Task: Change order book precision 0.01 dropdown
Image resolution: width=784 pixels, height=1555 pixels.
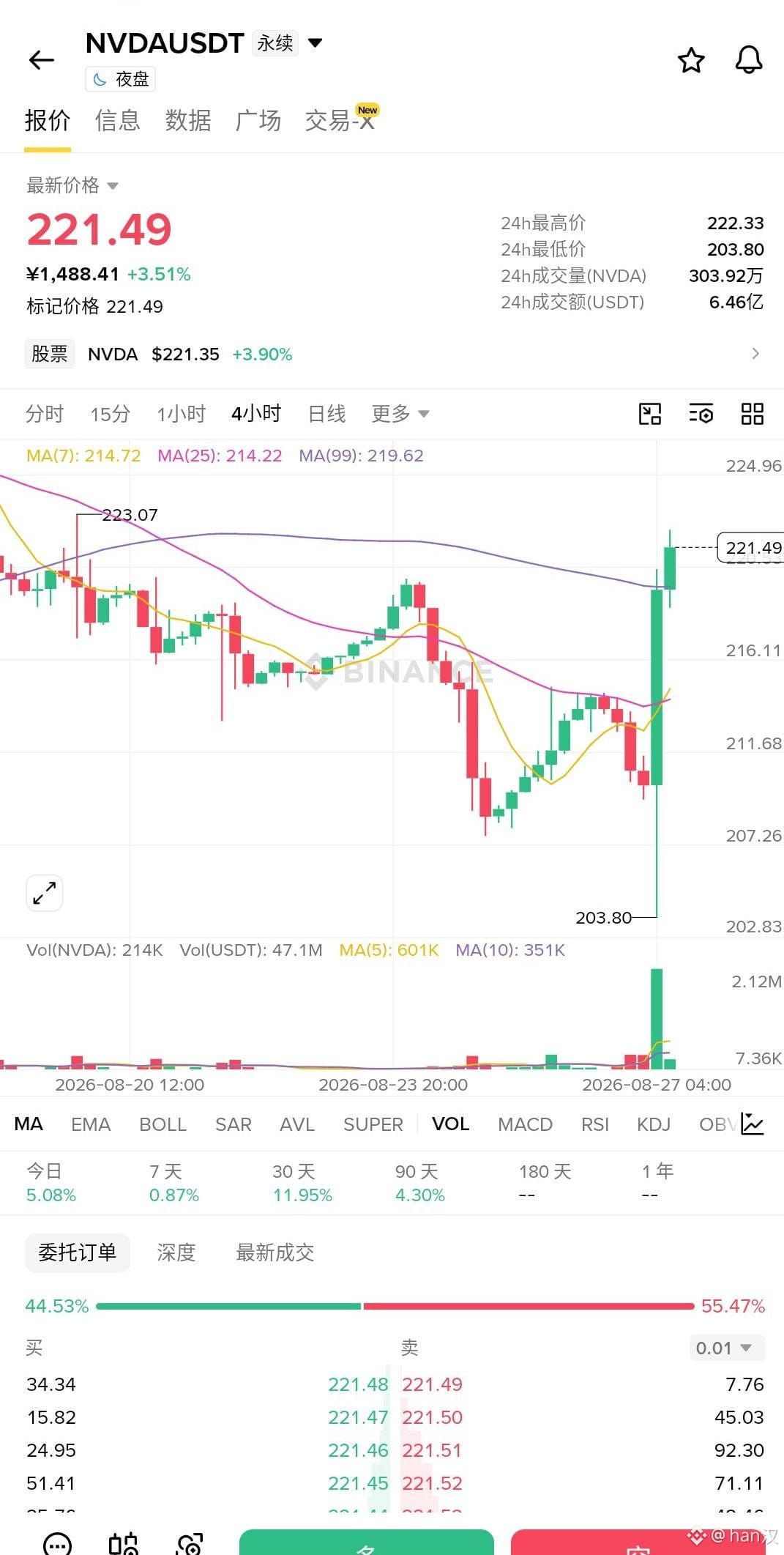Action: (727, 1348)
